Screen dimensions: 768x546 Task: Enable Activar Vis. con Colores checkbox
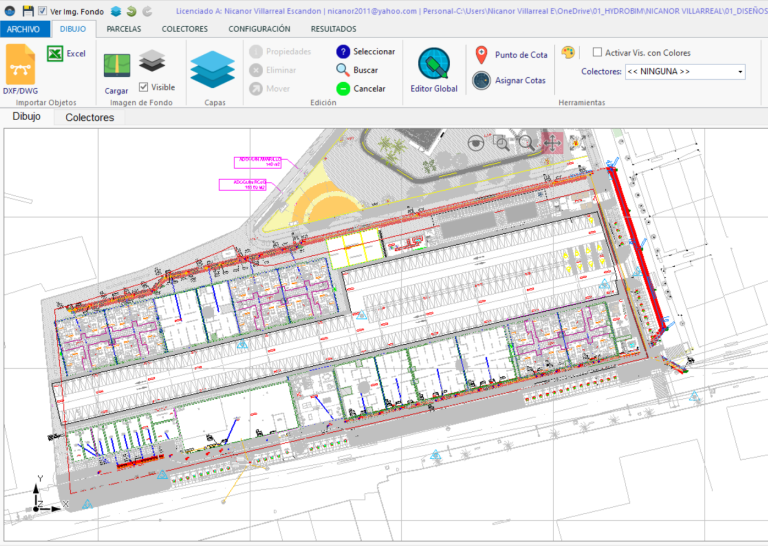point(597,53)
